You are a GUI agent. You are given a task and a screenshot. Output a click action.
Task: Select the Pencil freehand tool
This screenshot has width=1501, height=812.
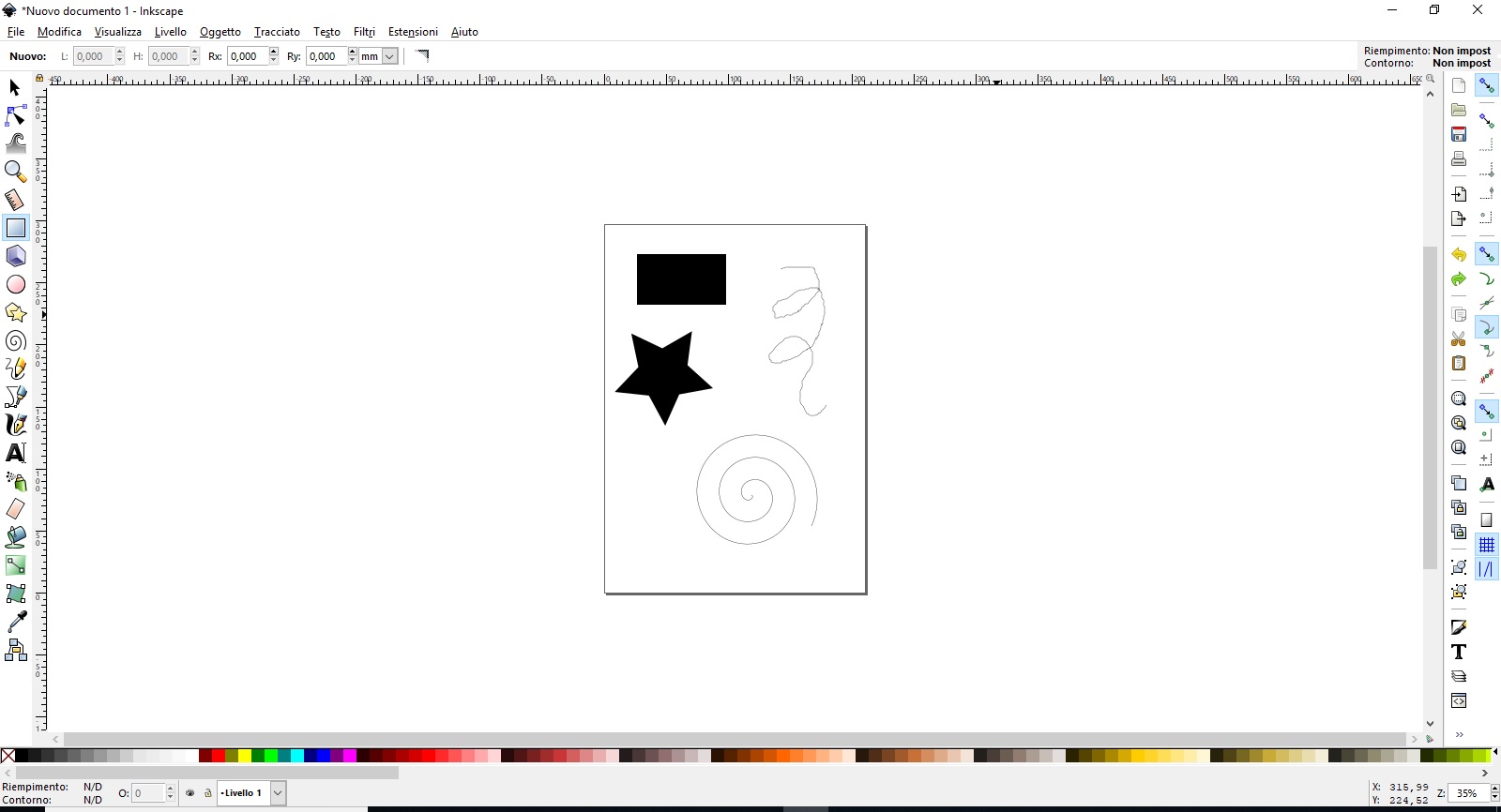(15, 368)
